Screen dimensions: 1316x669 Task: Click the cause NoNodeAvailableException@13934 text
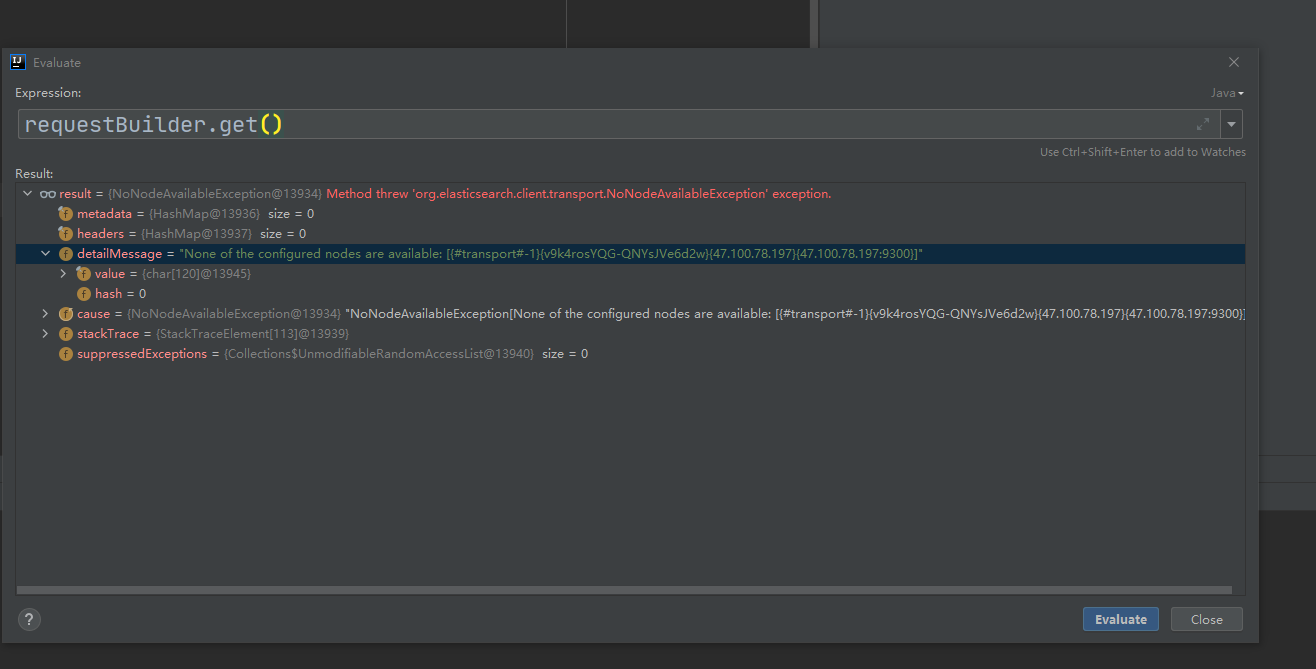[x=234, y=314]
